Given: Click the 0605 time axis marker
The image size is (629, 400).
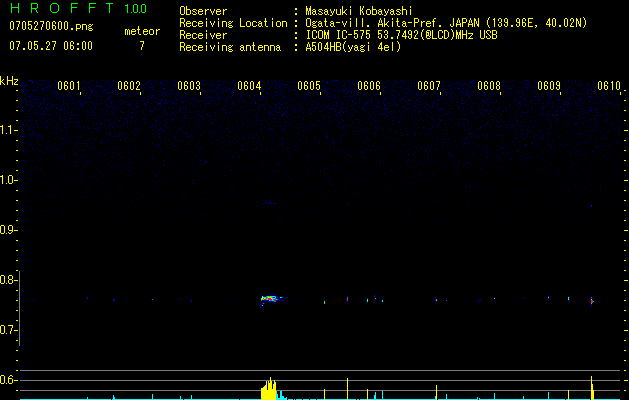Looking at the screenshot, I should pos(308,86).
